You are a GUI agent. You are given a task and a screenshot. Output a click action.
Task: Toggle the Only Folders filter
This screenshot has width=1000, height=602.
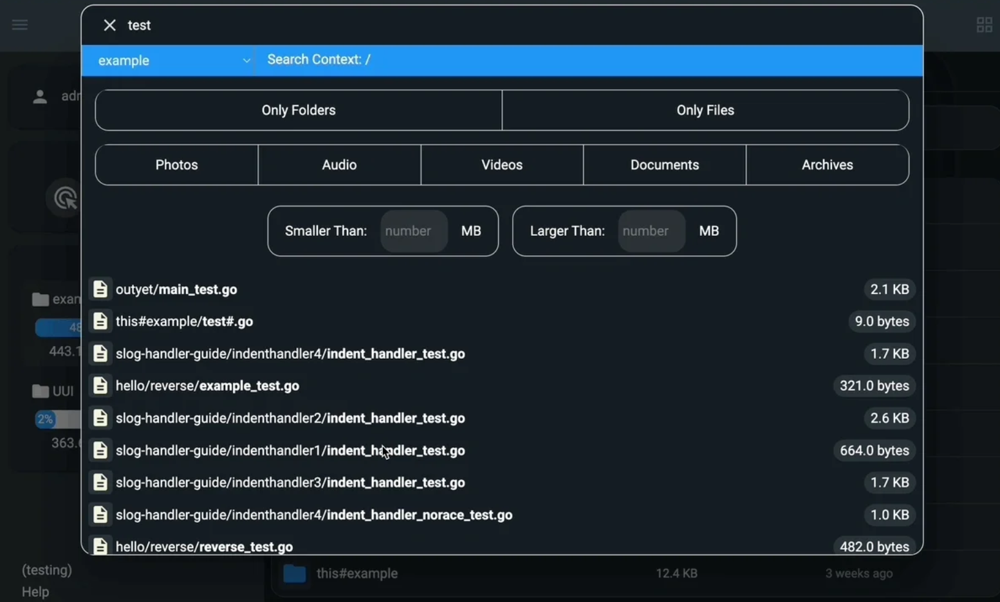298,110
